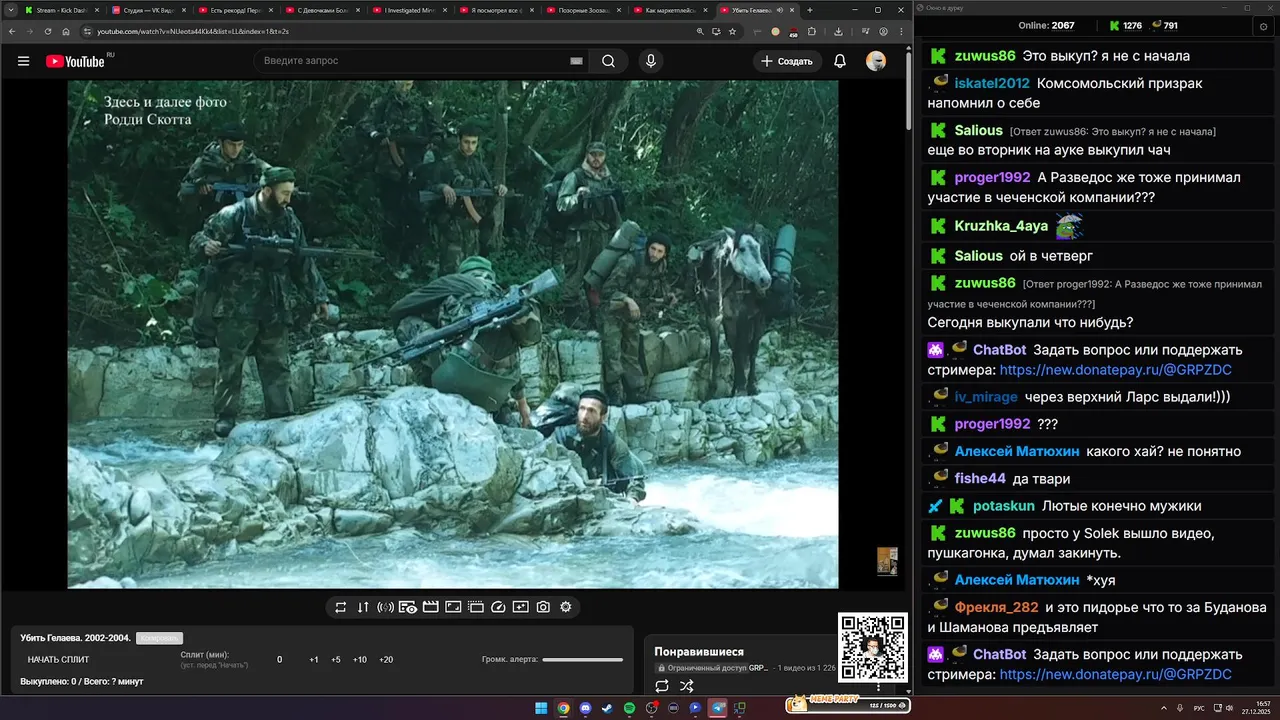Click the small card thumbnail in the video corner
The image size is (1280, 720).
click(x=887, y=561)
